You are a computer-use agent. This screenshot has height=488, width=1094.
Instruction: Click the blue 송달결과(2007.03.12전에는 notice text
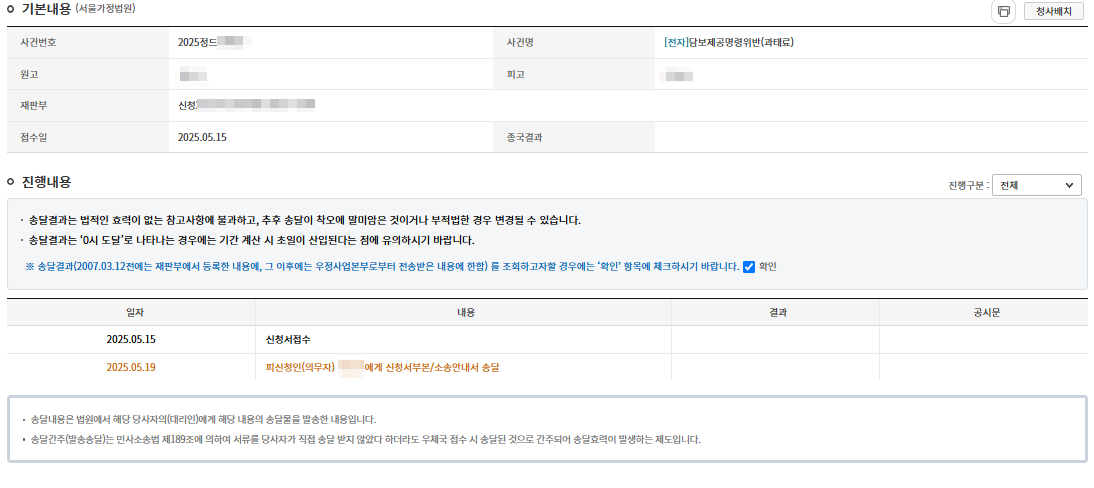coord(382,267)
